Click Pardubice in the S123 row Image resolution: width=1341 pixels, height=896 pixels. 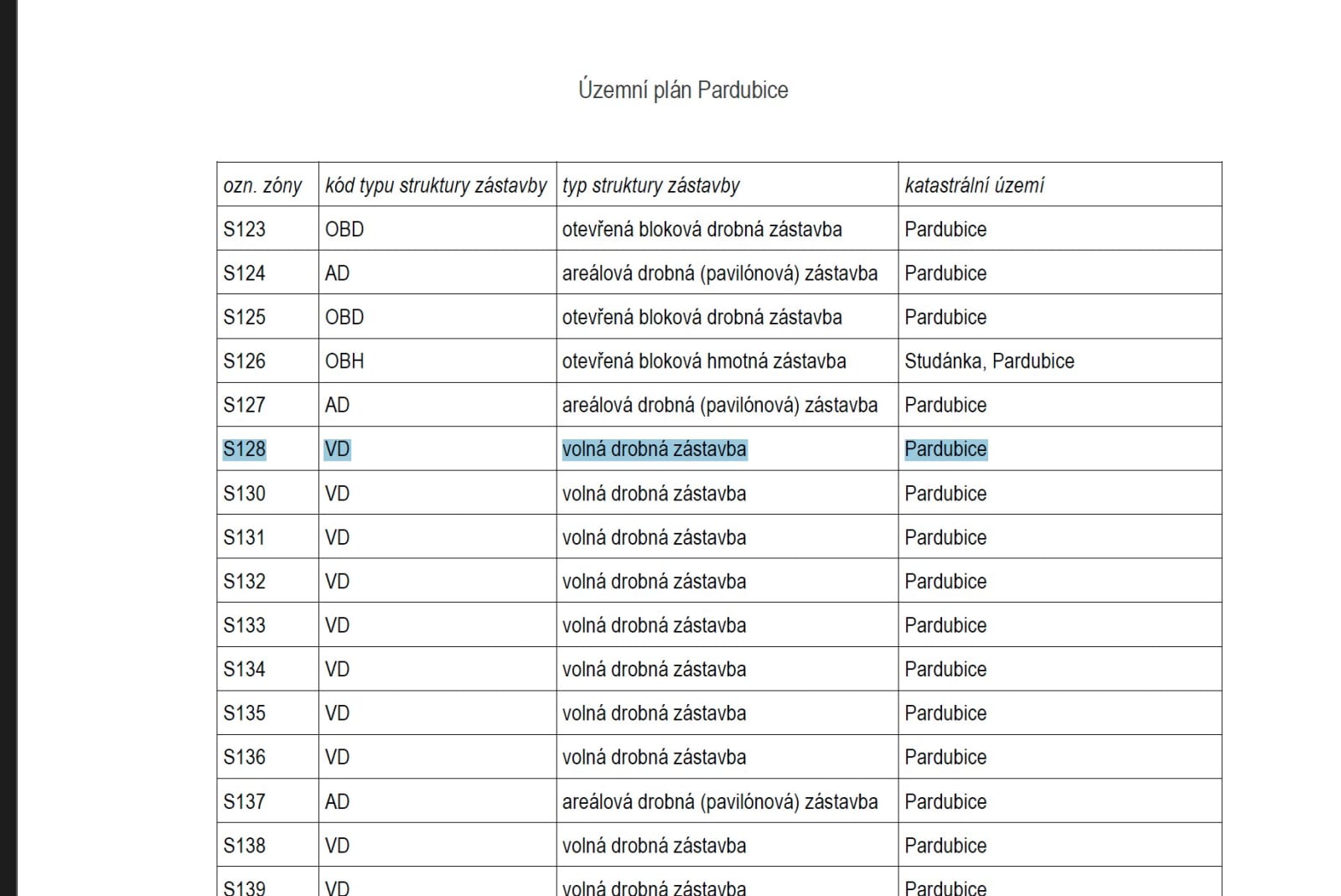[945, 229]
